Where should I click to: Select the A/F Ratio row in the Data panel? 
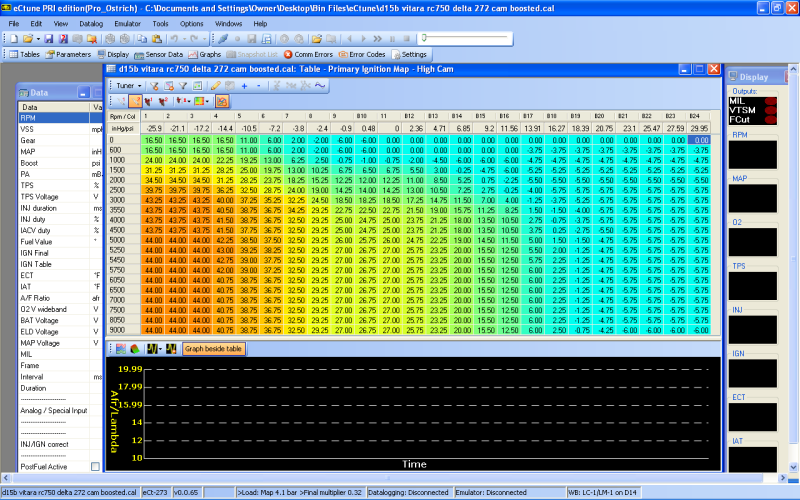pos(60,298)
